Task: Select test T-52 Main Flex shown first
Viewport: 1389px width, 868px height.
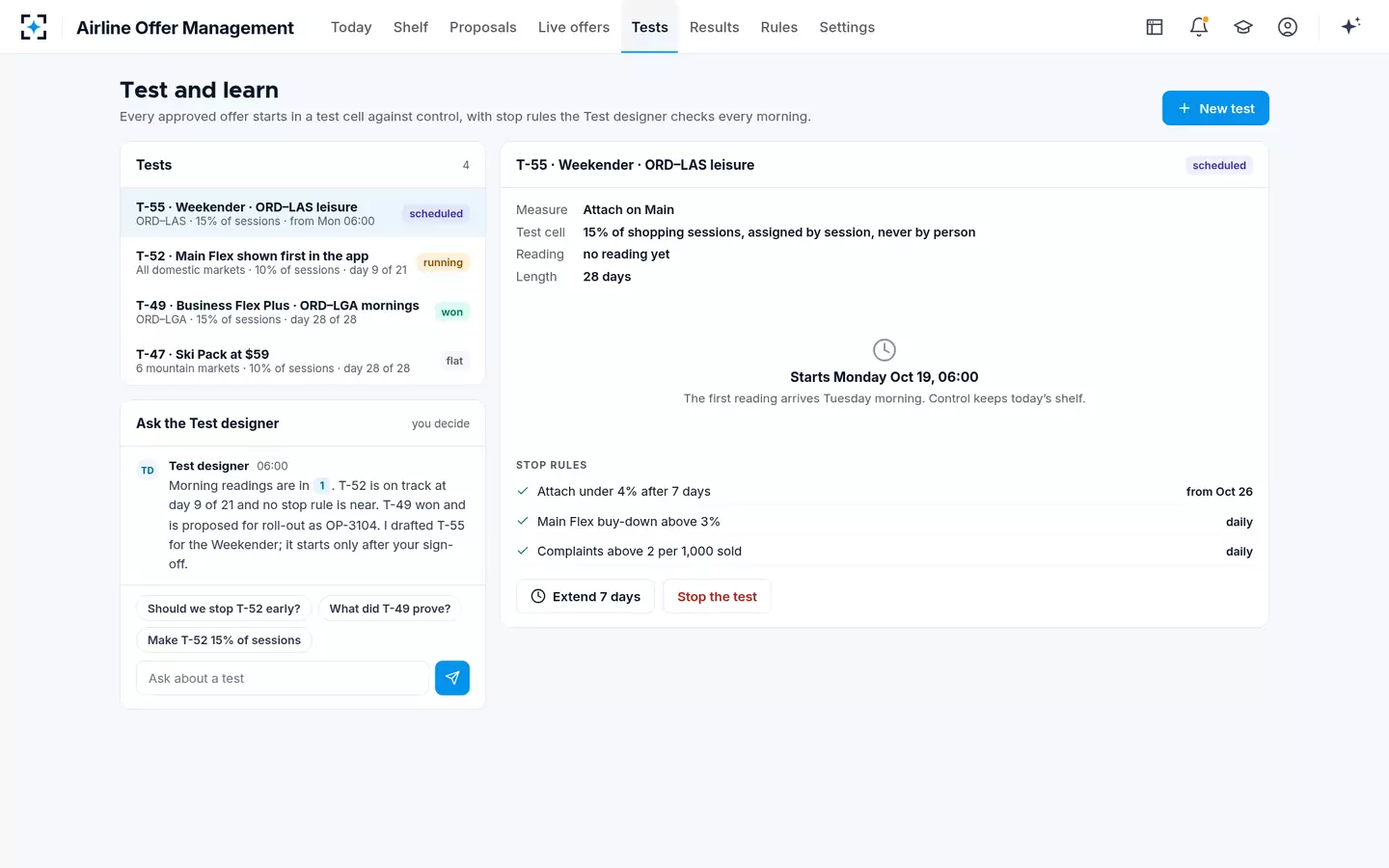Action: tap(303, 262)
